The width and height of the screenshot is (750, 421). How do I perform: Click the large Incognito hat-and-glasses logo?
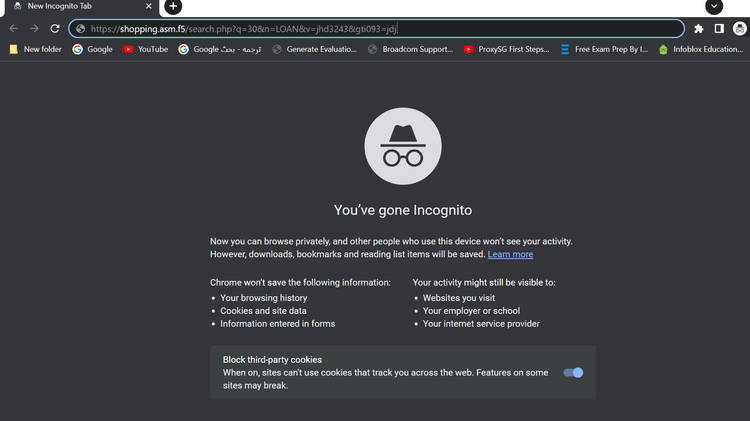click(403, 146)
